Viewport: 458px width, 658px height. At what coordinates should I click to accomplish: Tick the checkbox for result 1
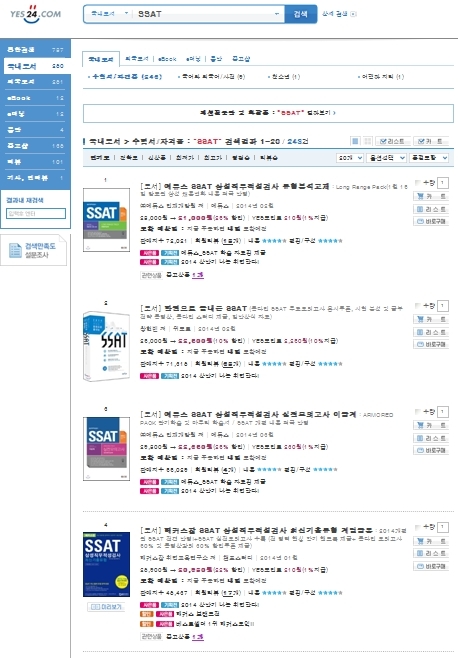click(x=417, y=183)
